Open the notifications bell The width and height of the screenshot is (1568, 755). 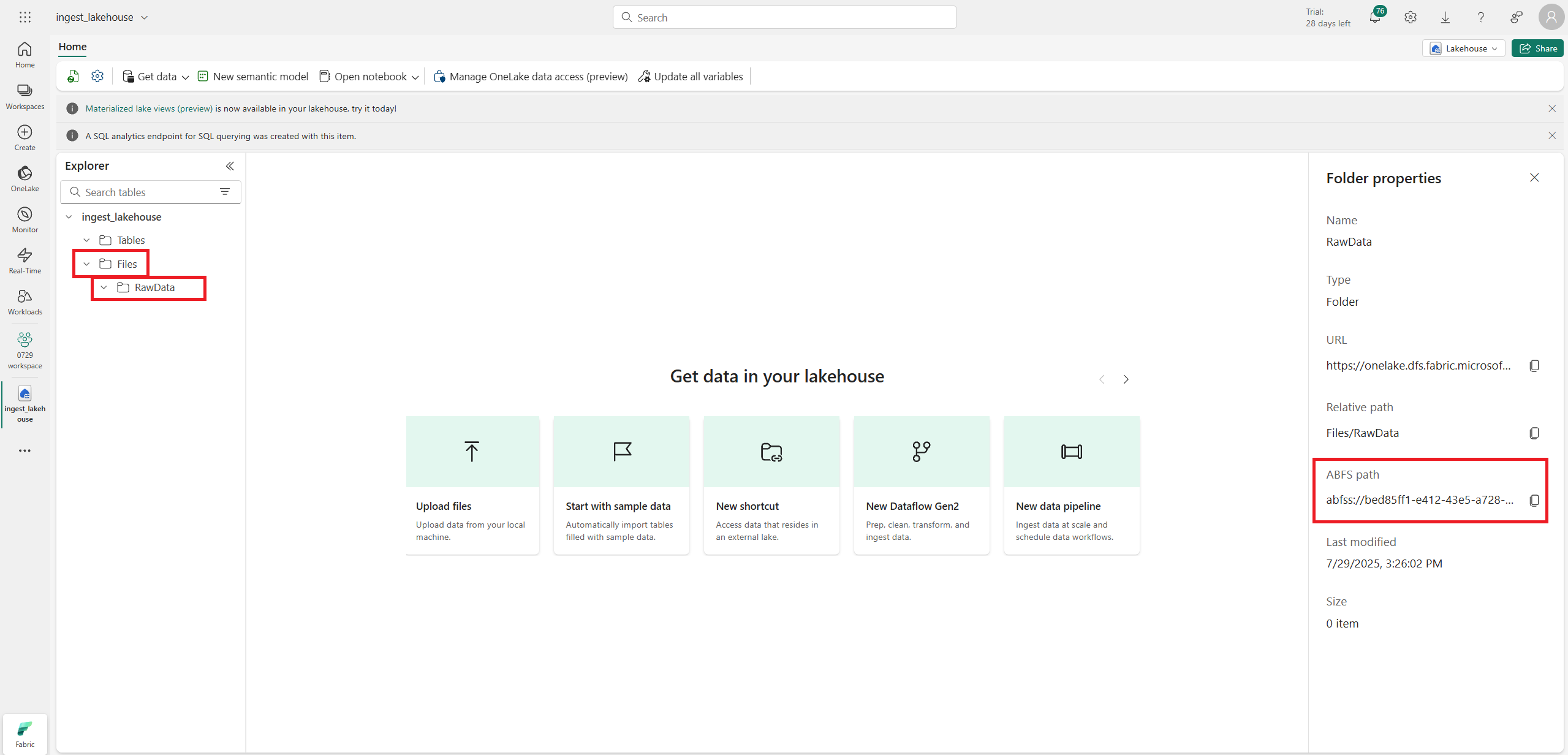(1374, 17)
